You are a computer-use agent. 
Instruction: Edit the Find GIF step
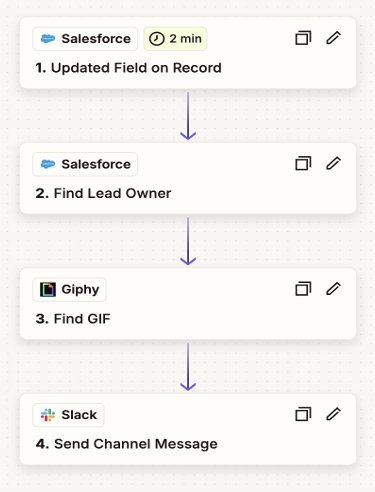point(333,289)
